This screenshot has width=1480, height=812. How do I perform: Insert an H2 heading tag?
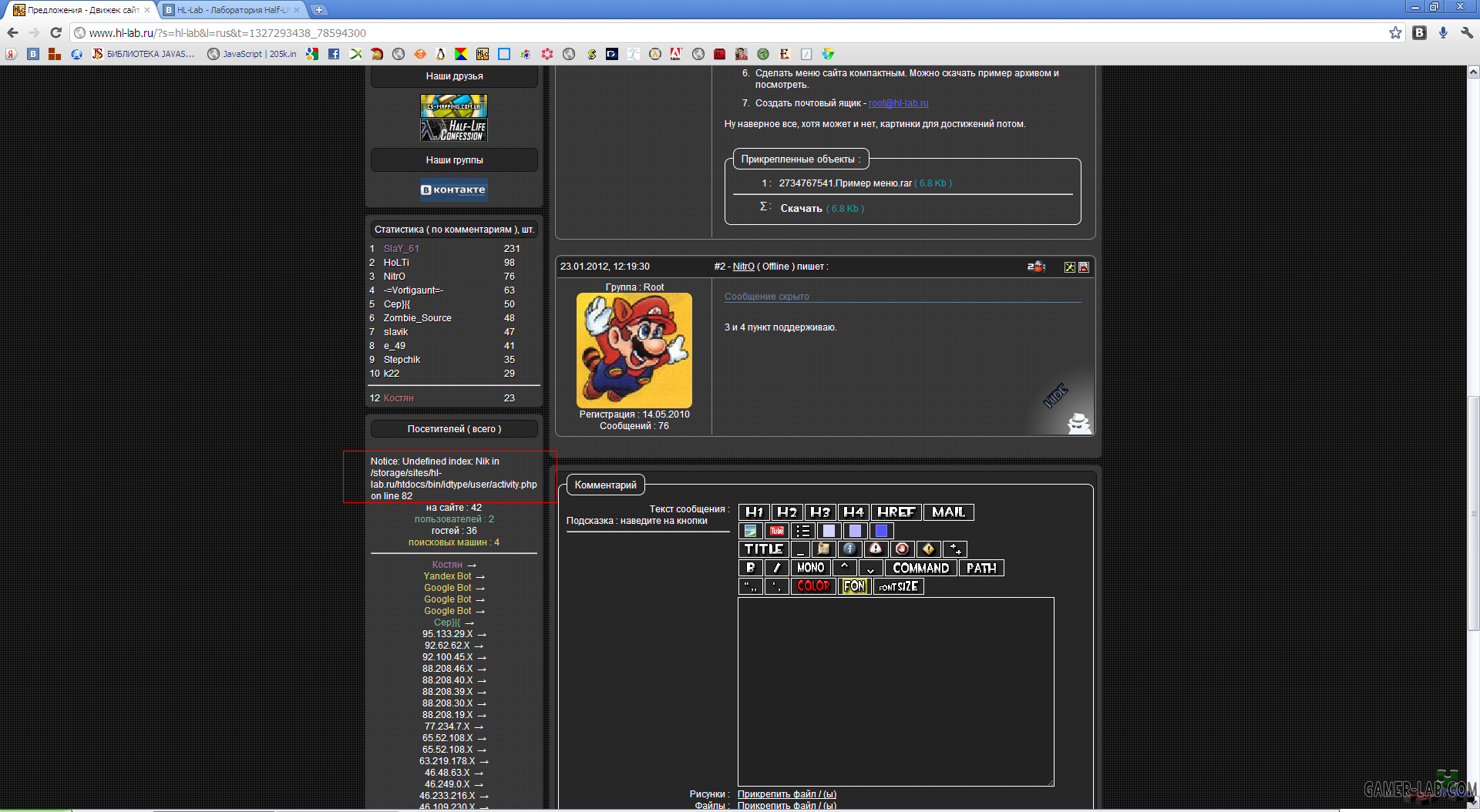click(787, 512)
